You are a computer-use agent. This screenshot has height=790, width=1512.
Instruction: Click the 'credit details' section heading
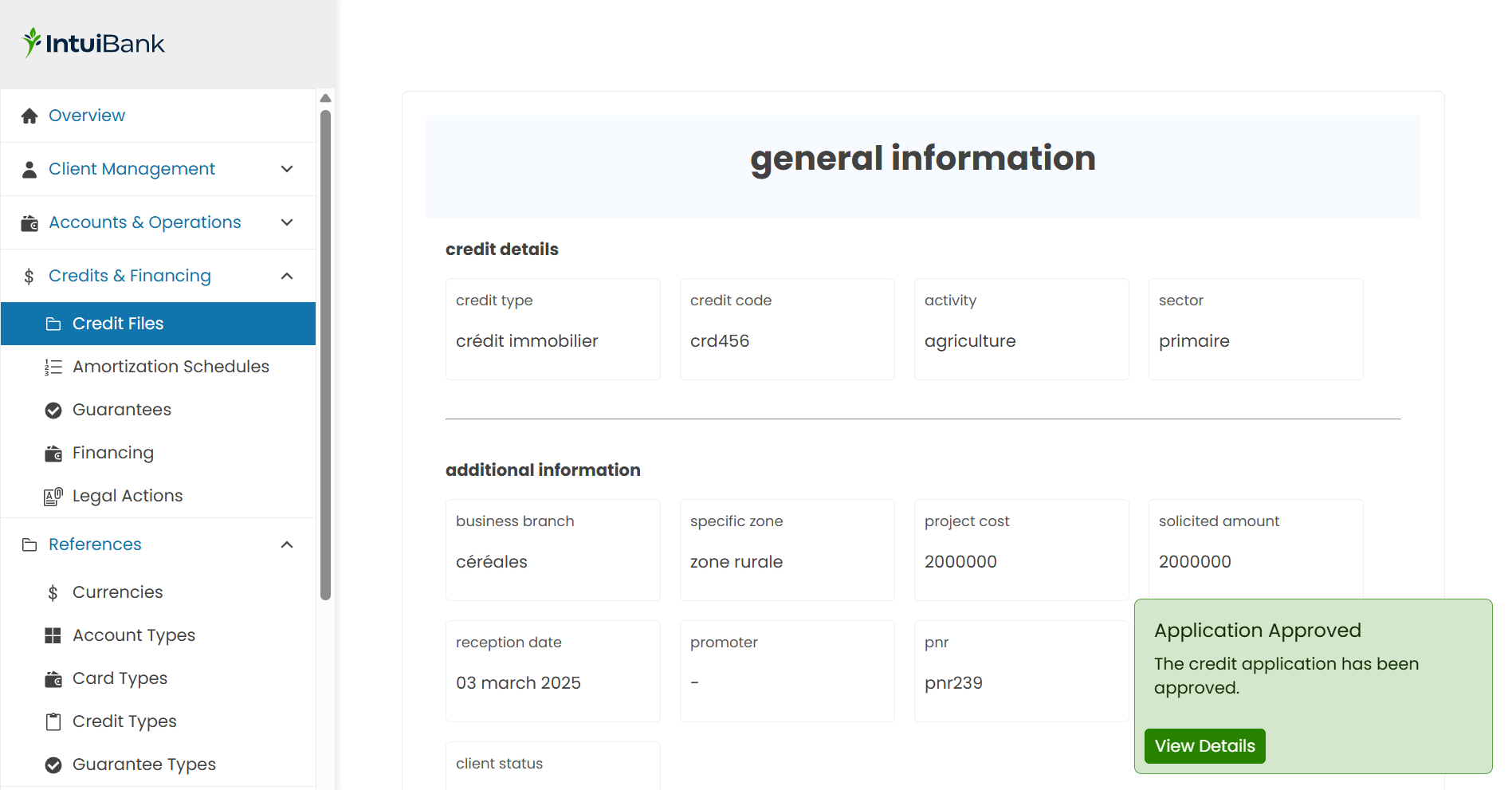click(x=502, y=250)
